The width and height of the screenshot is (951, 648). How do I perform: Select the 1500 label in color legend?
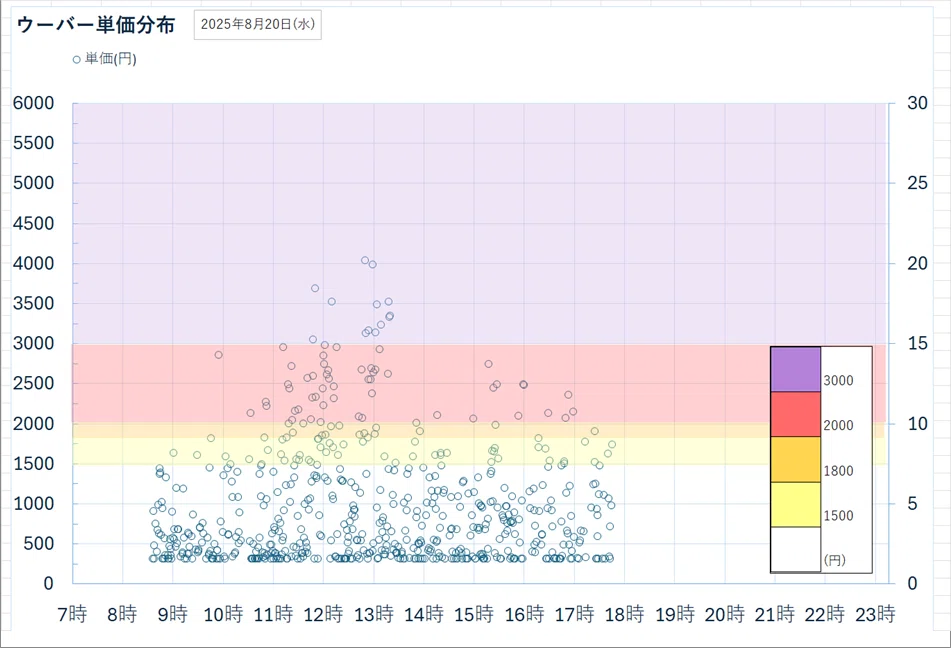tap(838, 516)
